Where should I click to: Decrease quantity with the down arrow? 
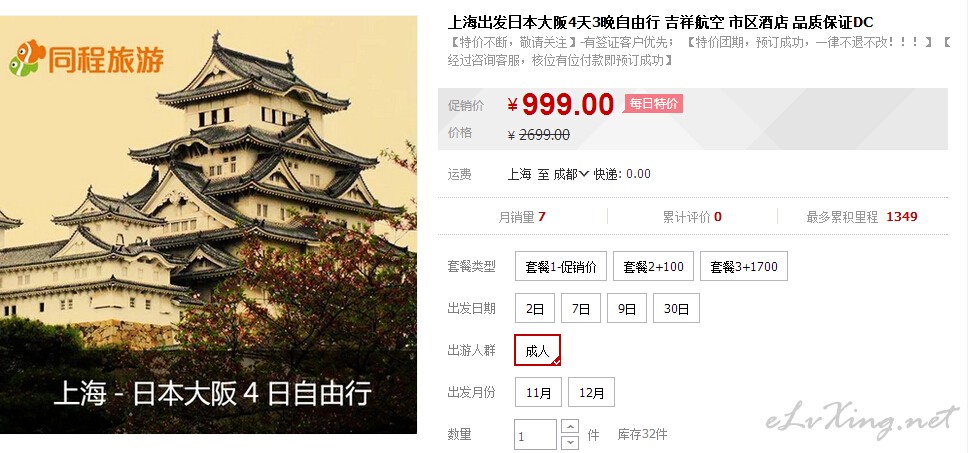[570, 442]
